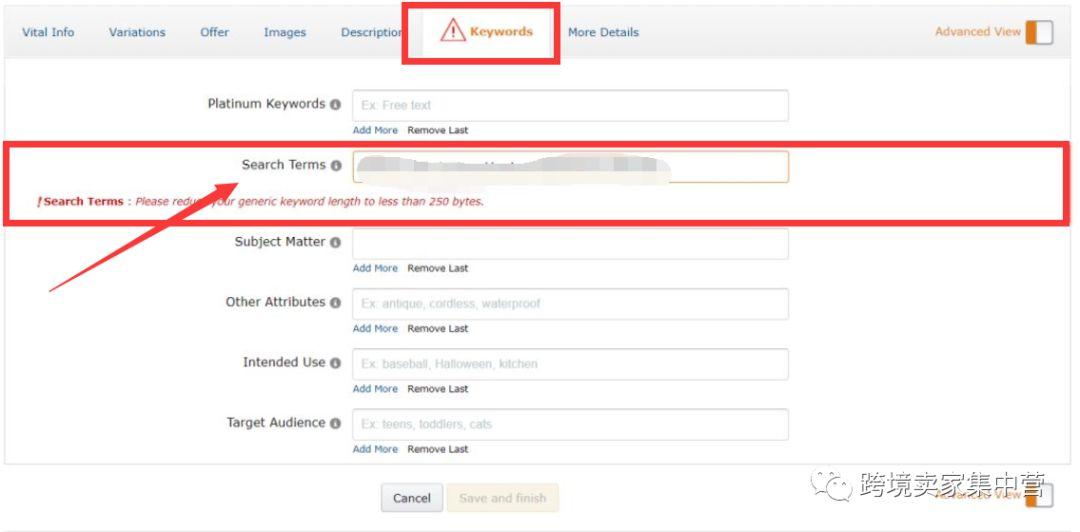Open the Images tab

(284, 32)
